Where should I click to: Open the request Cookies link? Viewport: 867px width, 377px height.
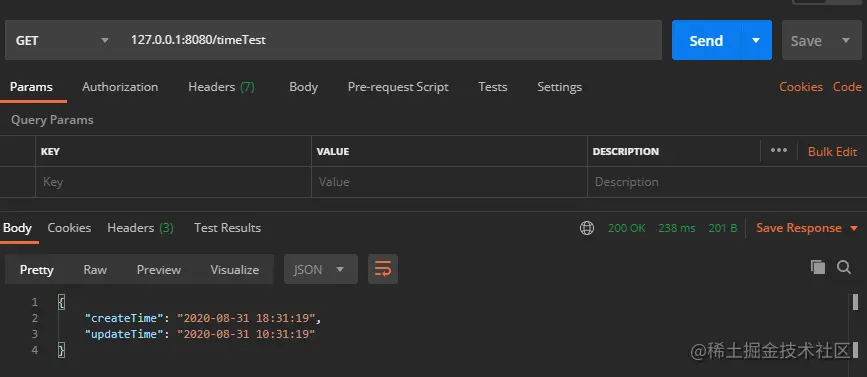[x=801, y=87]
